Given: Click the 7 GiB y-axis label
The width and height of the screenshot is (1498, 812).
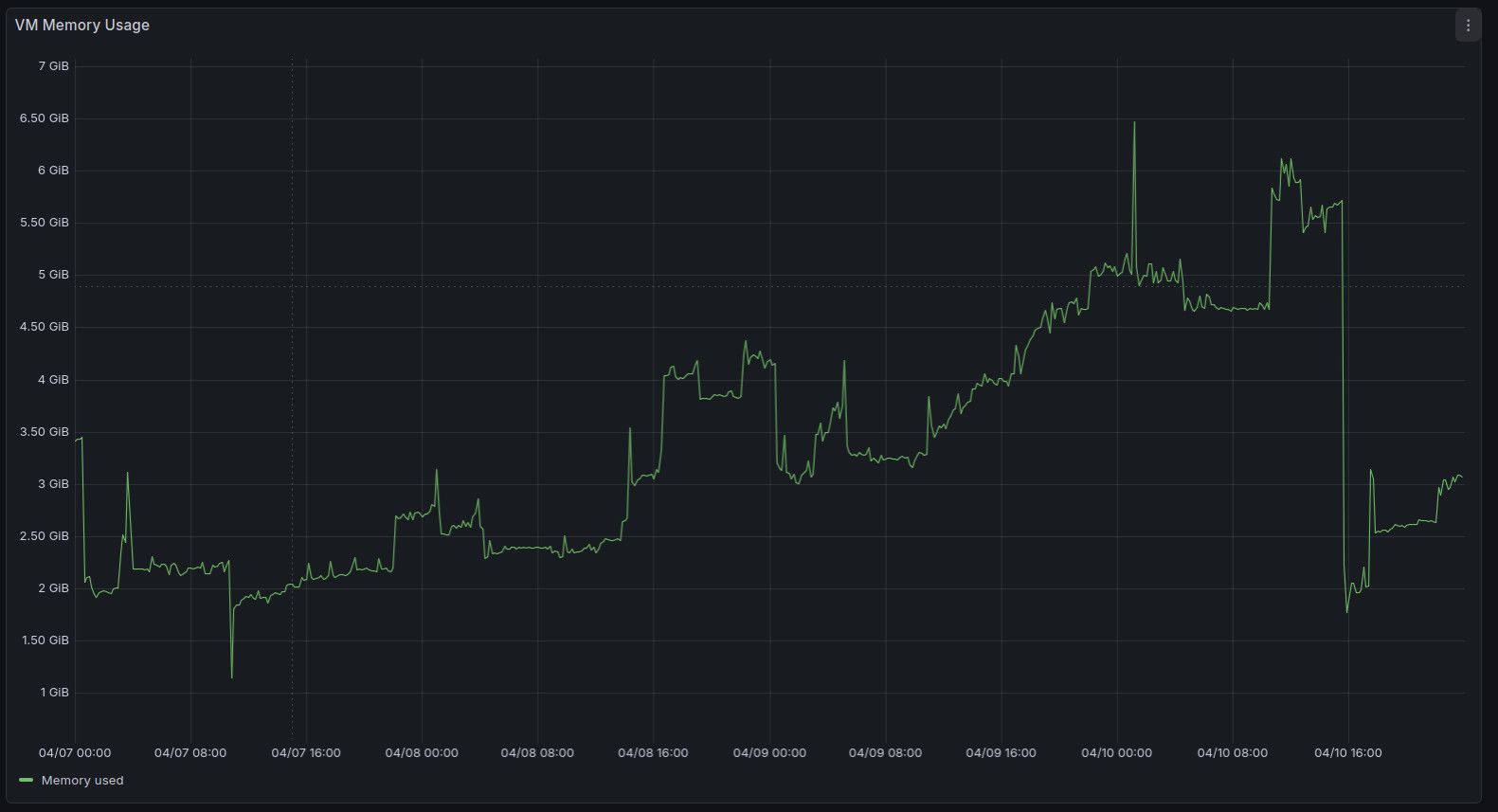Looking at the screenshot, I should point(53,66).
